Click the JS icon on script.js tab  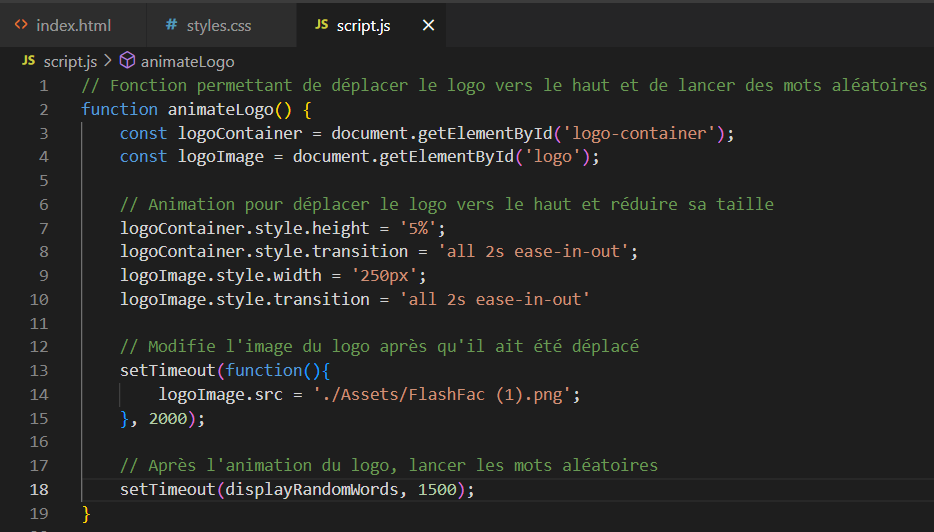coord(322,24)
